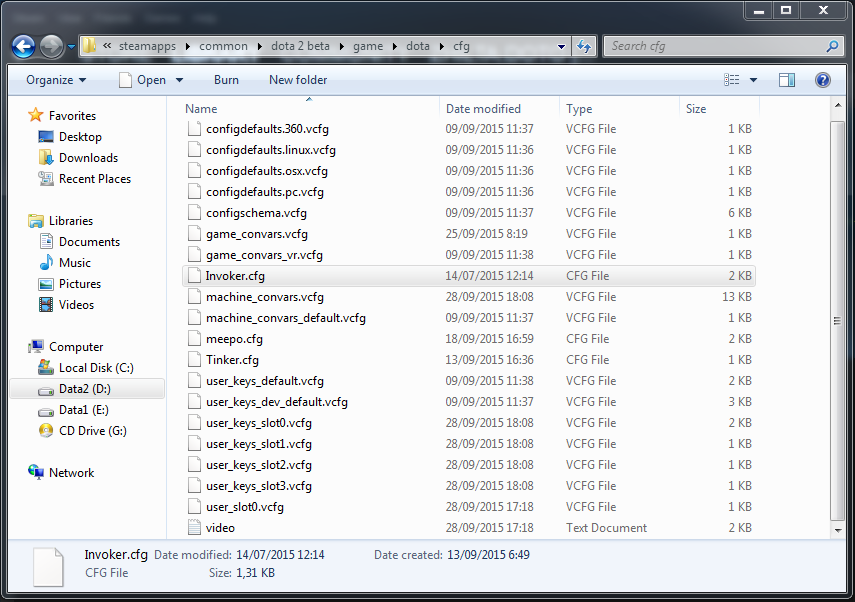Open the Documents library
The width and height of the screenshot is (855, 602).
point(89,242)
